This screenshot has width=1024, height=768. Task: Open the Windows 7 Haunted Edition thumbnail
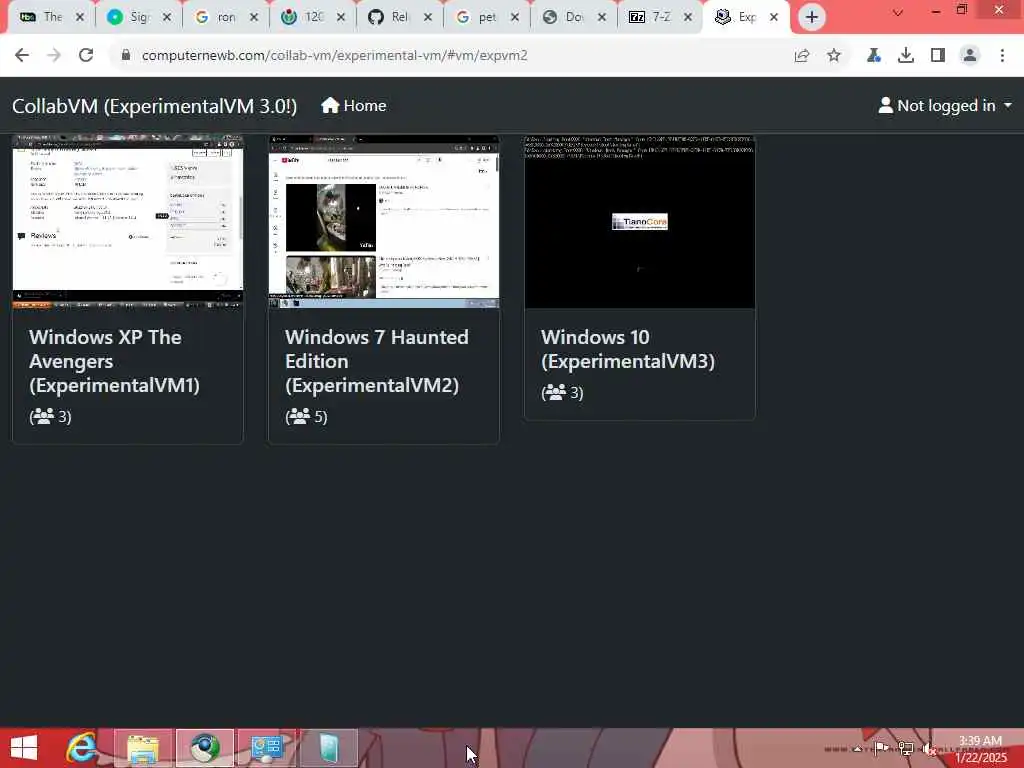pyautogui.click(x=384, y=221)
